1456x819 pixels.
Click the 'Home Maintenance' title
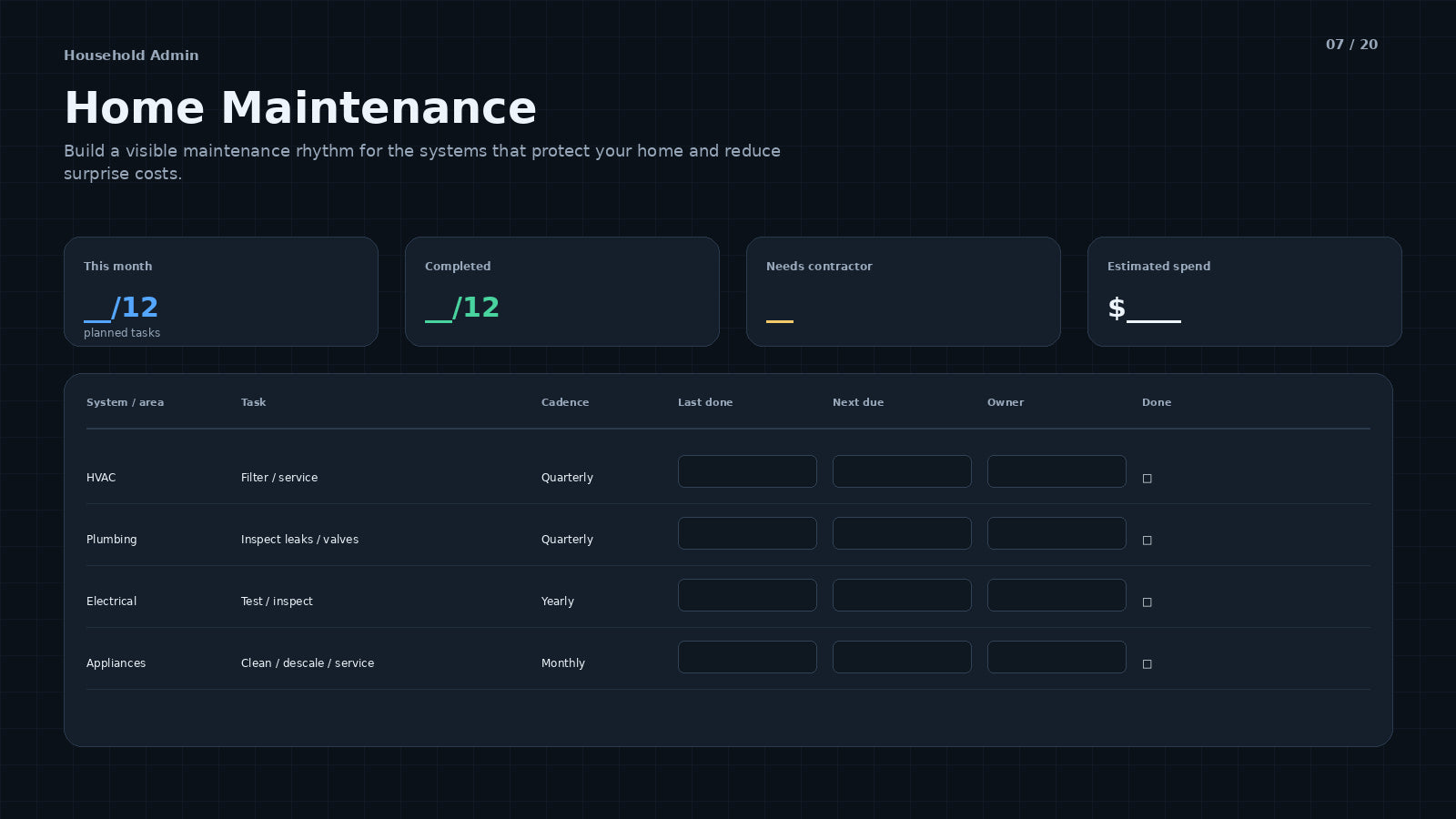click(300, 107)
